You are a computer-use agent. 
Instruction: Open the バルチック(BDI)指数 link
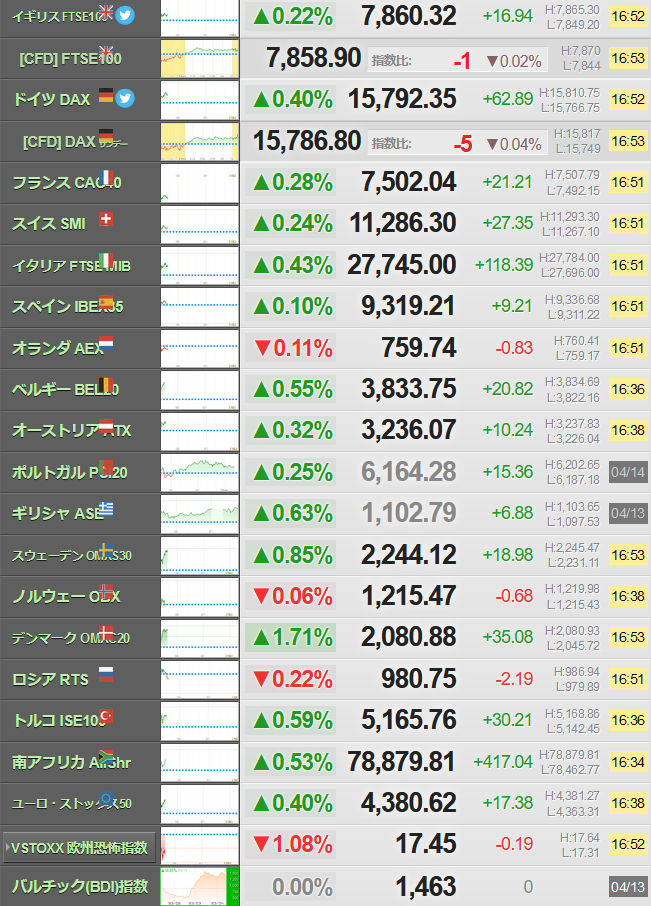(x=80, y=886)
